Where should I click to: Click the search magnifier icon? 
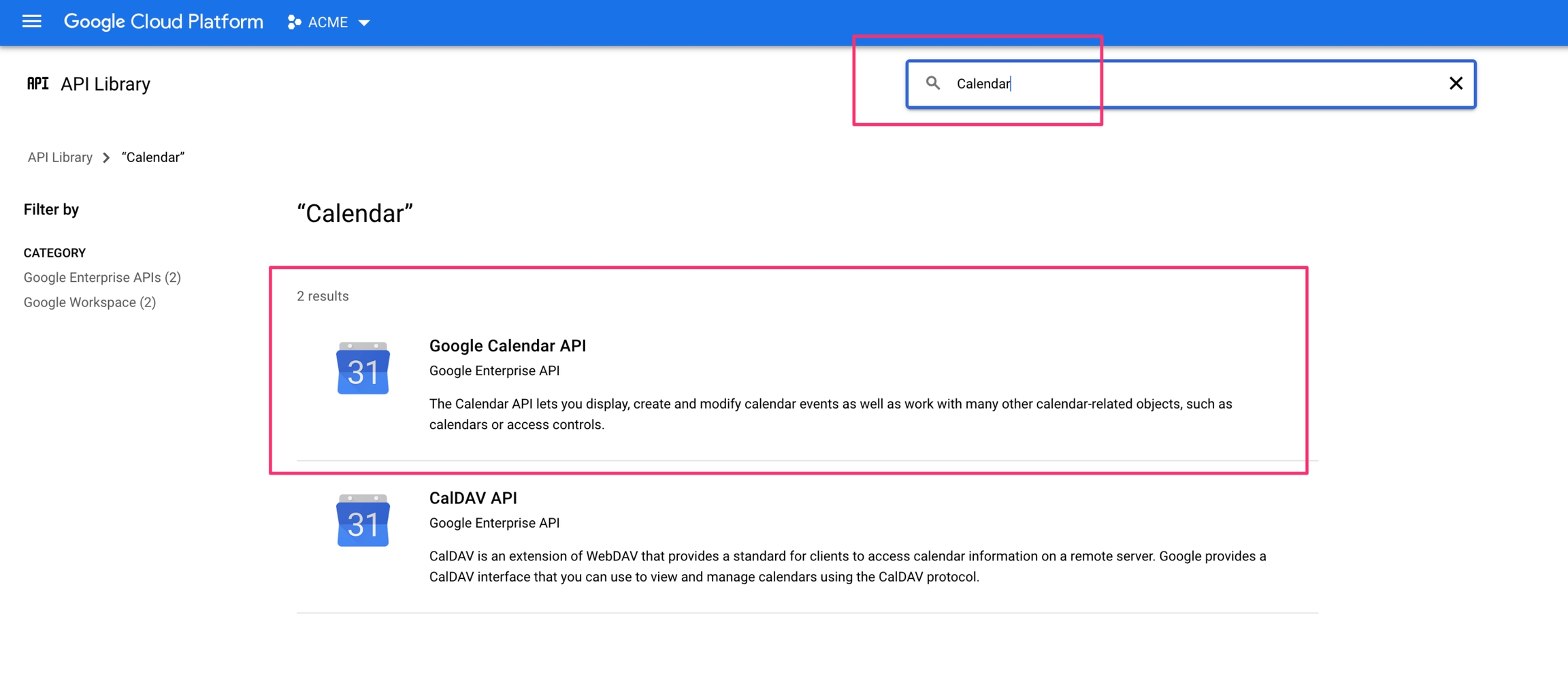932,83
